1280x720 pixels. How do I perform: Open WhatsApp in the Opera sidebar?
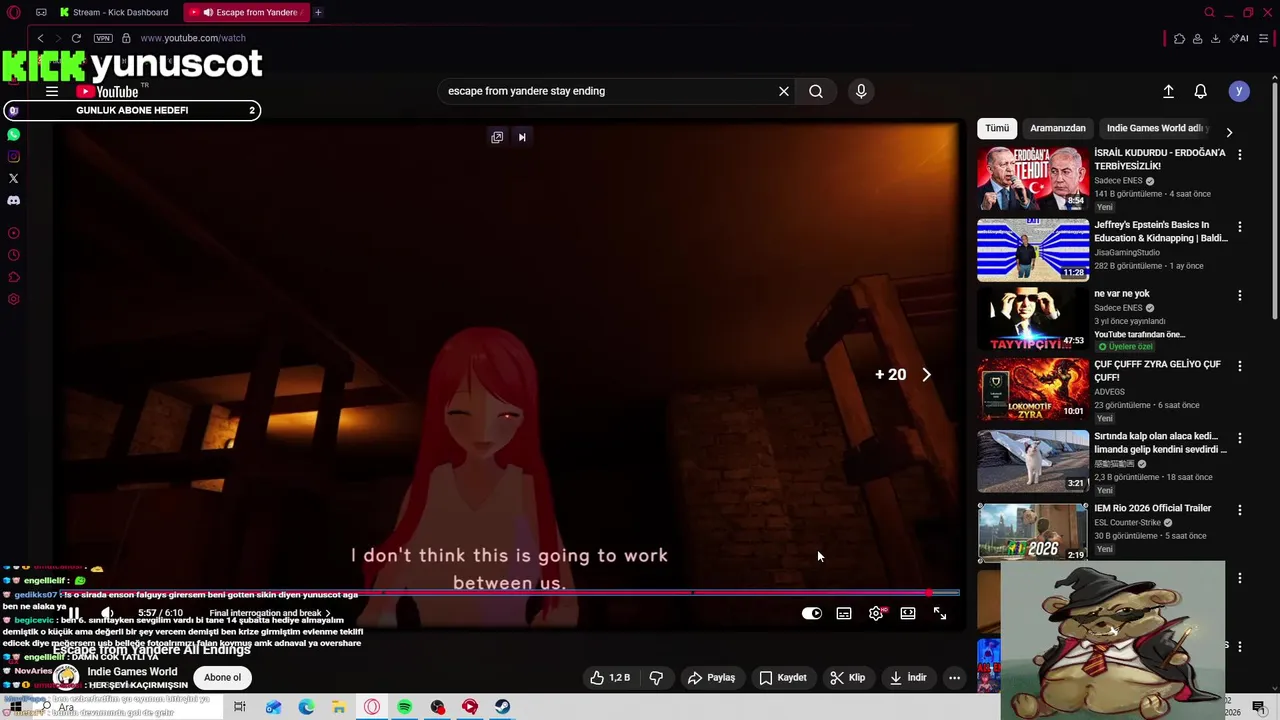pyautogui.click(x=13, y=134)
